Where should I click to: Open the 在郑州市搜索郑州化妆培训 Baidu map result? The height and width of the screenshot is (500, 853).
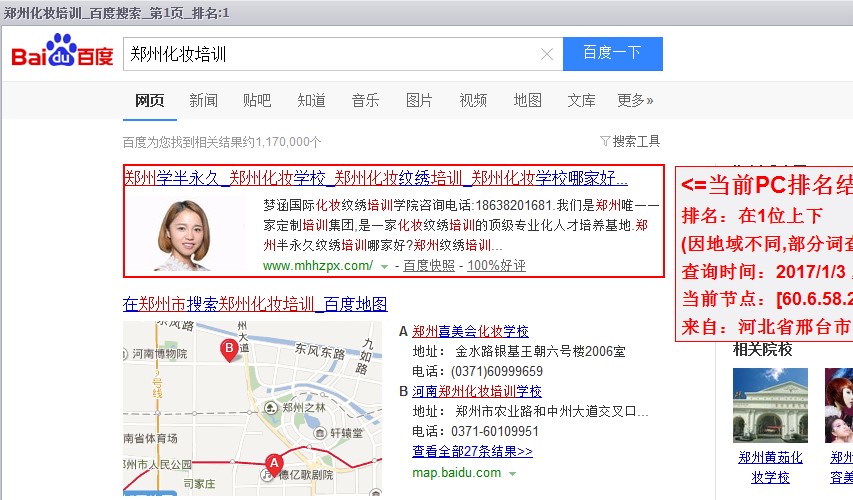click(255, 304)
